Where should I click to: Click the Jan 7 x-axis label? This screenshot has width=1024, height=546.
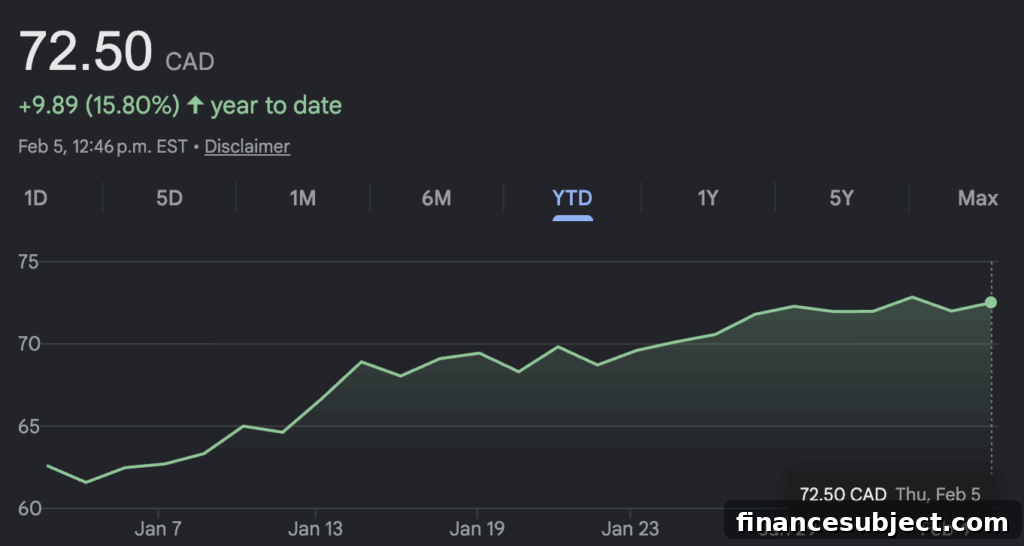point(157,528)
